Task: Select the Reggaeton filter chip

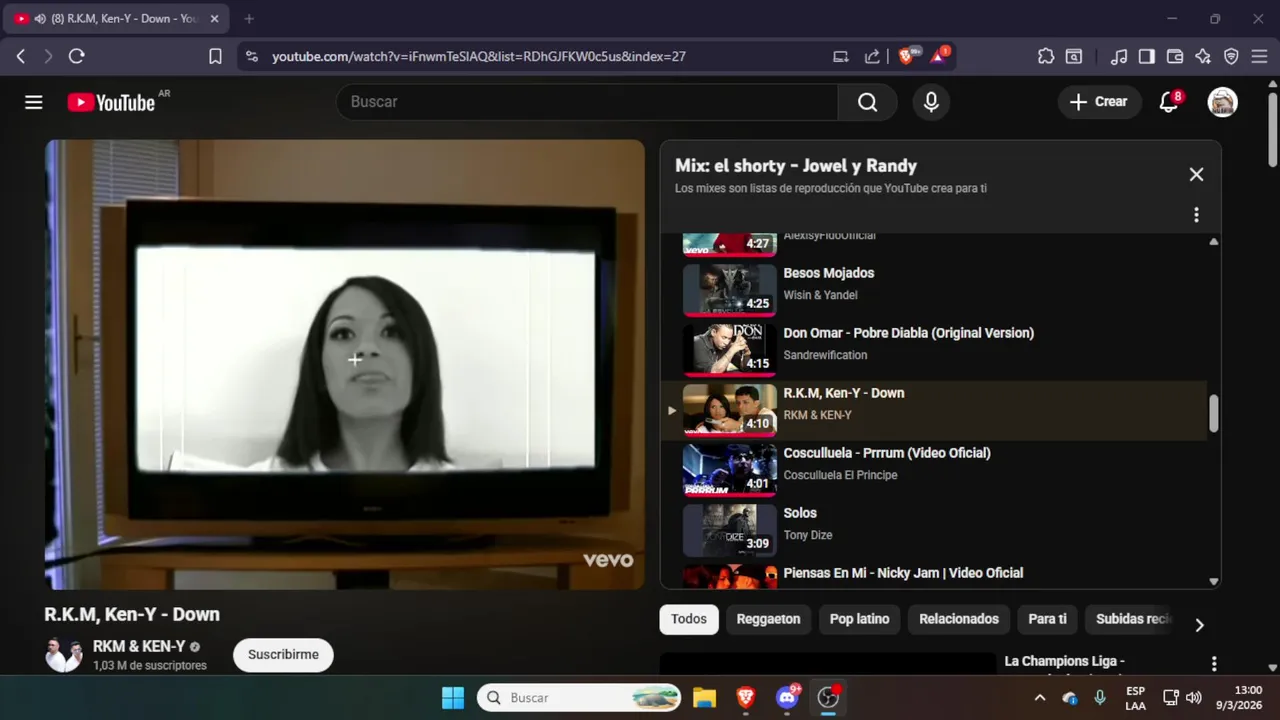Action: pyautogui.click(x=768, y=619)
